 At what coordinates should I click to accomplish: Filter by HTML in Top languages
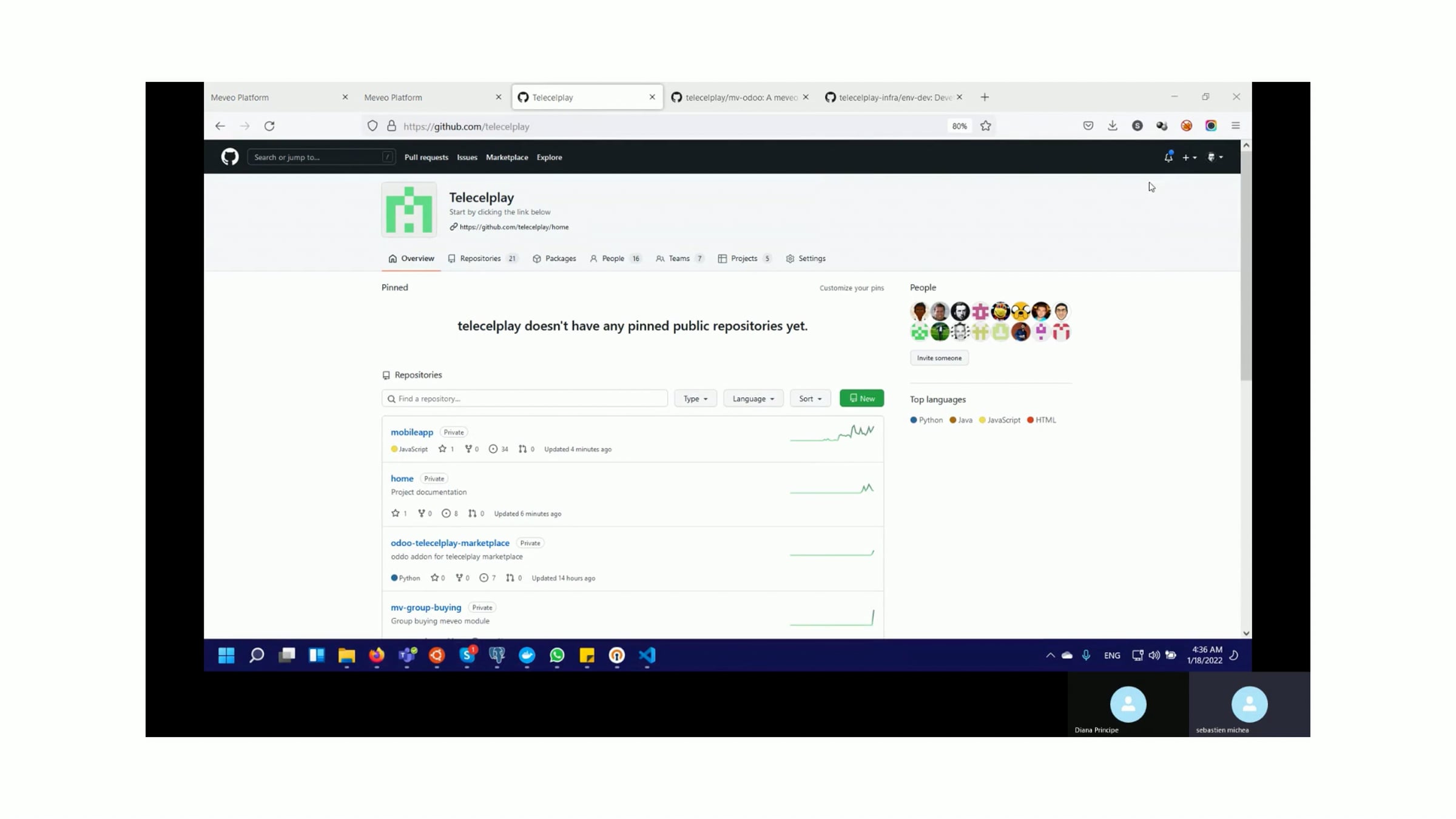pyautogui.click(x=1042, y=420)
